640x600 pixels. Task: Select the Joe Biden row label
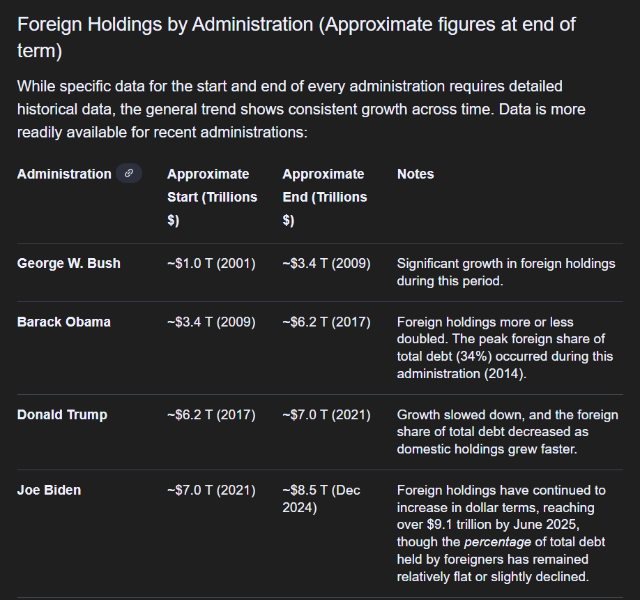click(x=49, y=490)
